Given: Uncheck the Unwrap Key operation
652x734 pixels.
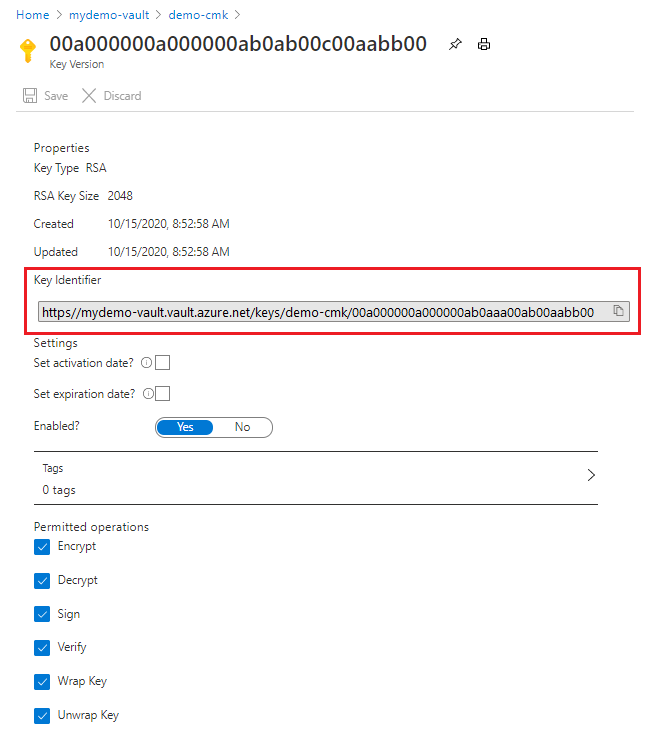Looking at the screenshot, I should coord(42,716).
